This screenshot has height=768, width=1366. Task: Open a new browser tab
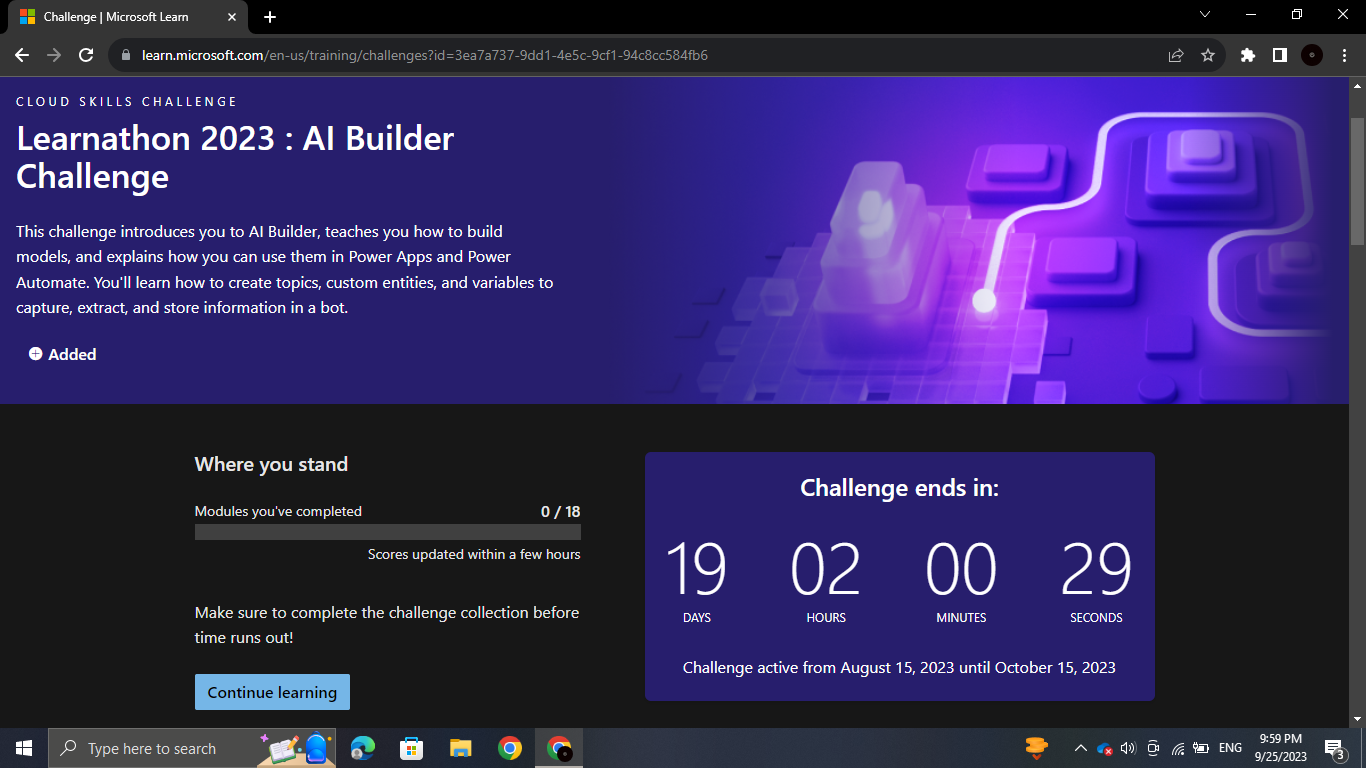pos(269,16)
